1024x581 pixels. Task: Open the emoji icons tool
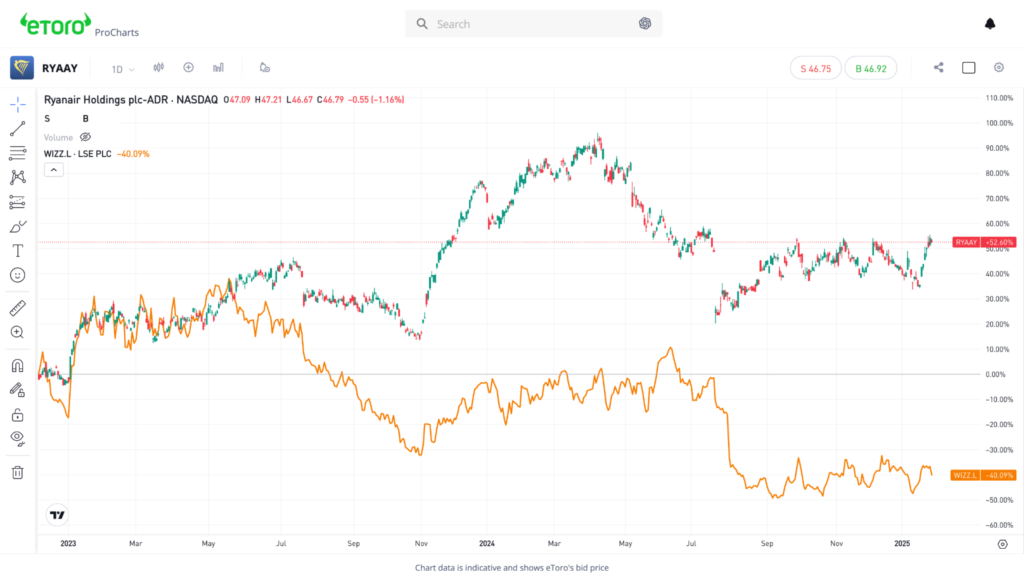click(x=18, y=275)
